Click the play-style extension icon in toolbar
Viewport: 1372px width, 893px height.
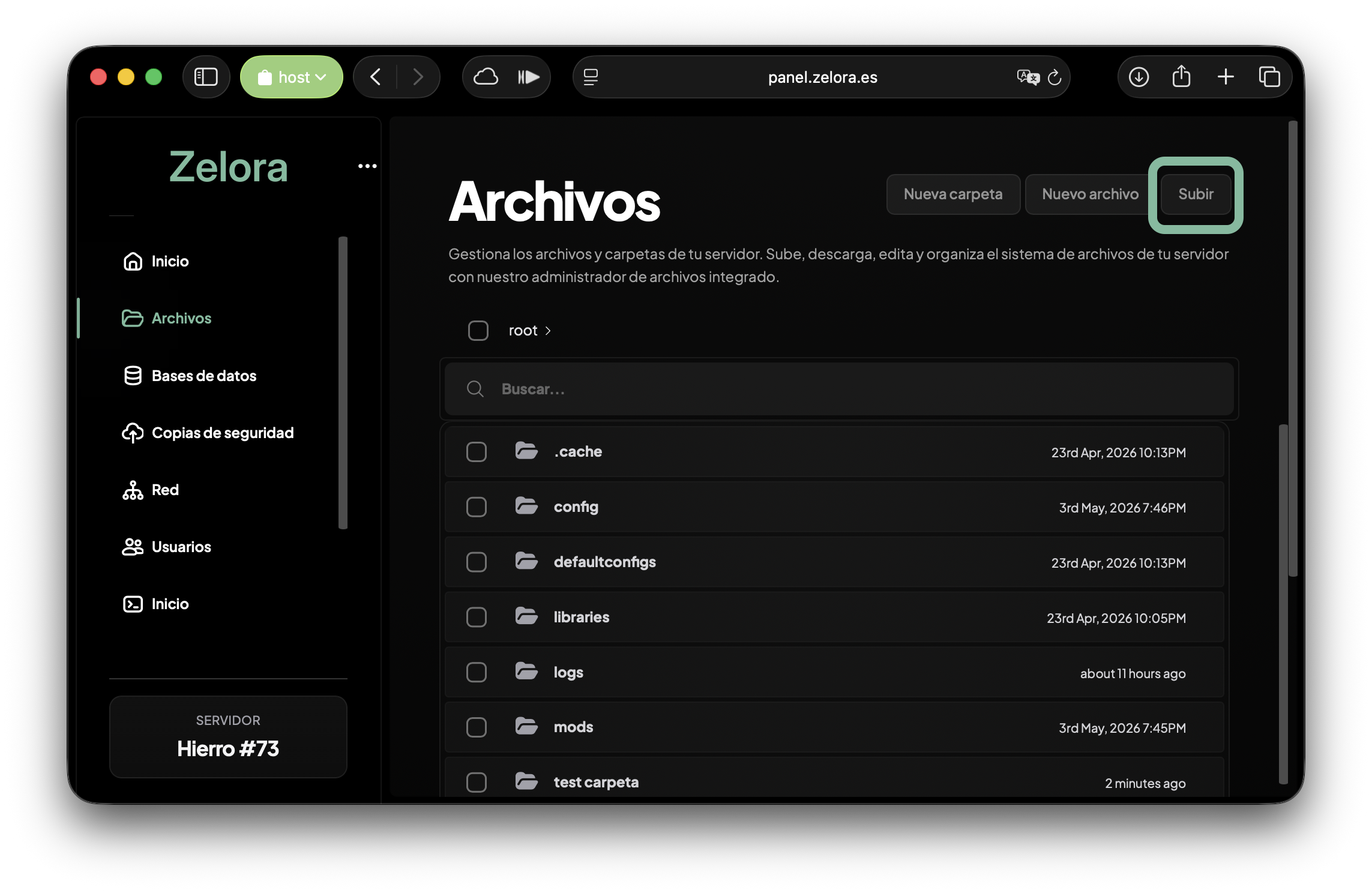pyautogui.click(x=528, y=77)
